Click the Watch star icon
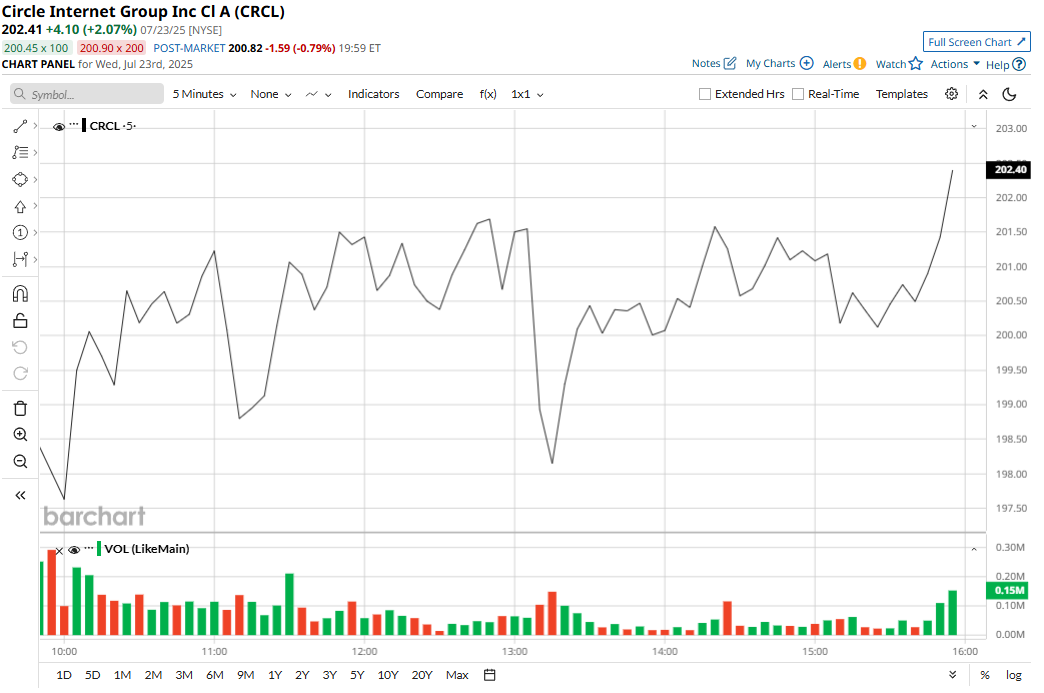This screenshot has height=693, width=1044. click(x=915, y=63)
